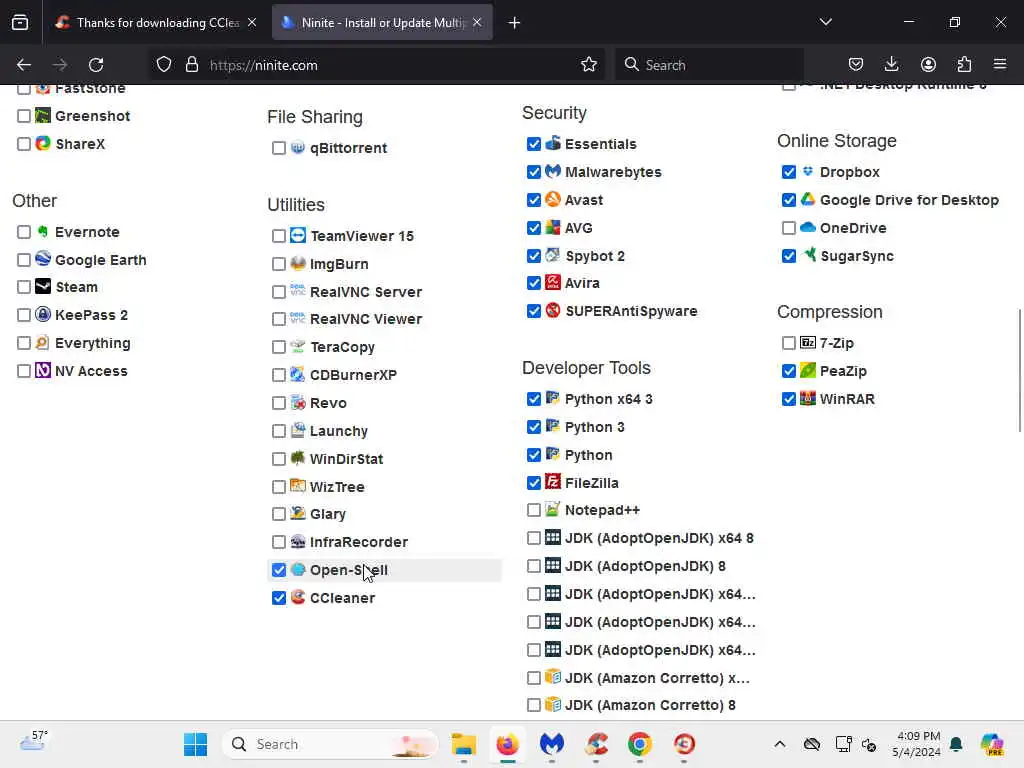The height and width of the screenshot is (768, 1024).
Task: Check the OneDrive checkbox
Action: pyautogui.click(x=789, y=228)
